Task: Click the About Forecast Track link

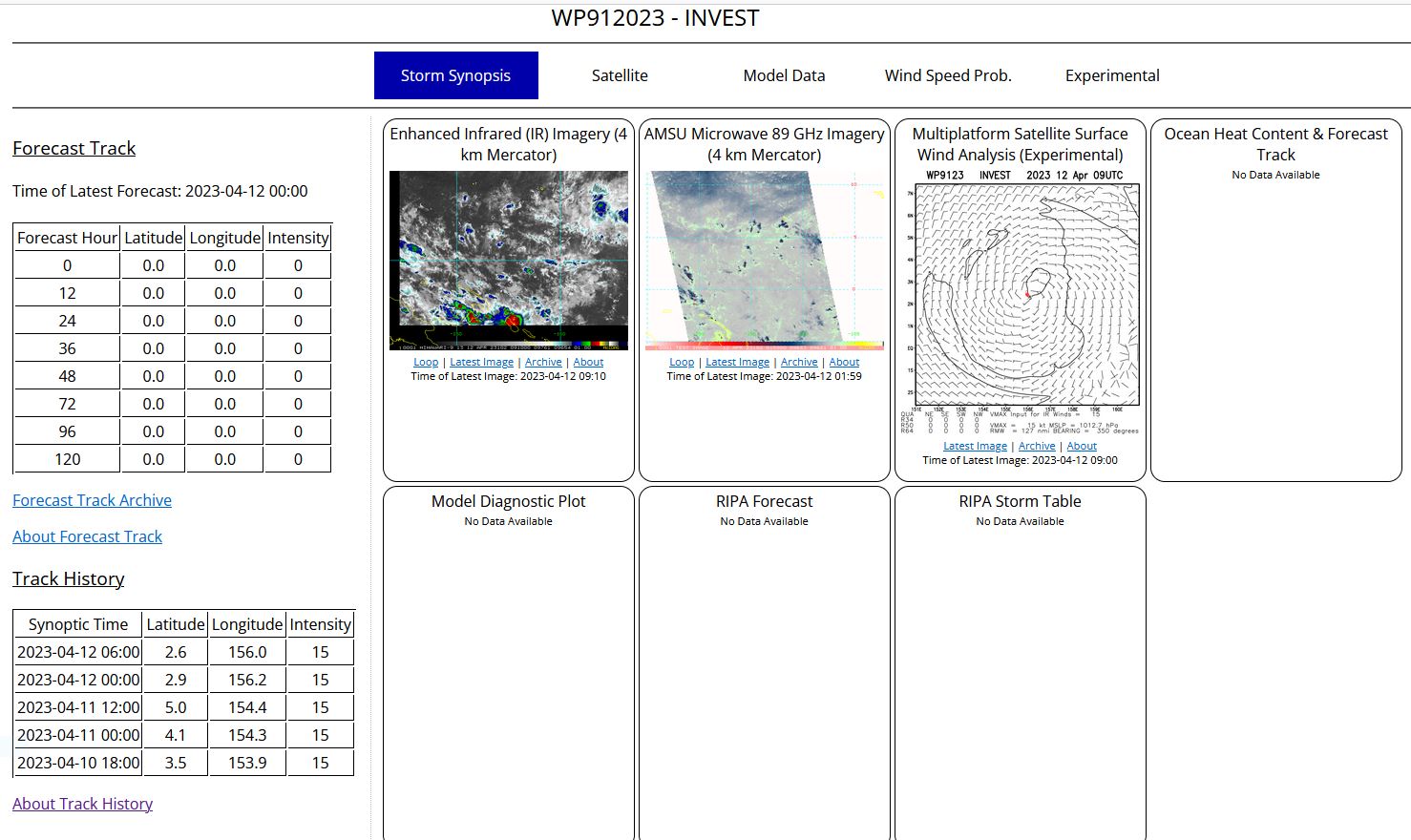Action: [x=87, y=536]
